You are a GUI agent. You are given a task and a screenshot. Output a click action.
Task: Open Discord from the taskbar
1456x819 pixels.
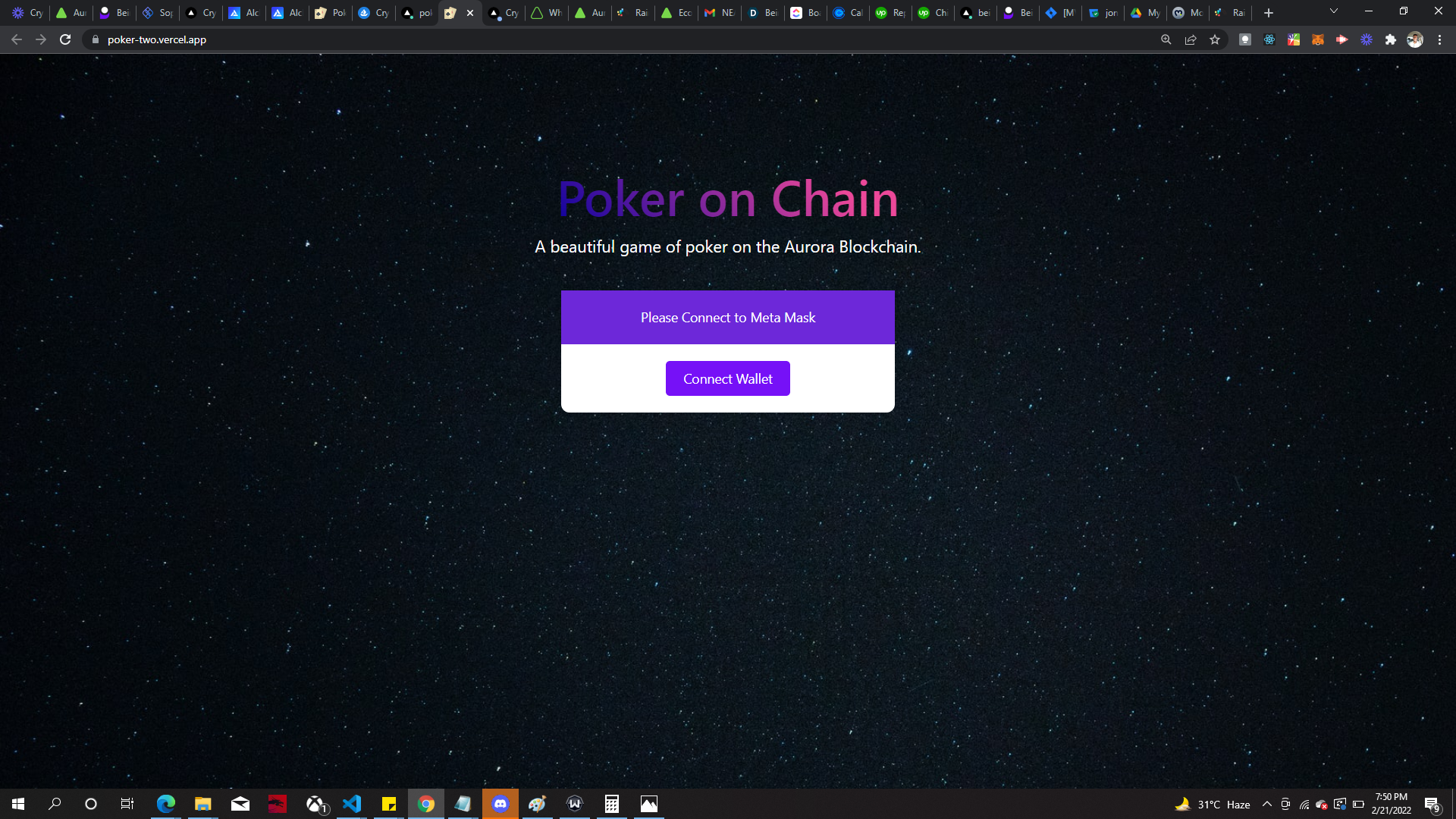coord(500,804)
